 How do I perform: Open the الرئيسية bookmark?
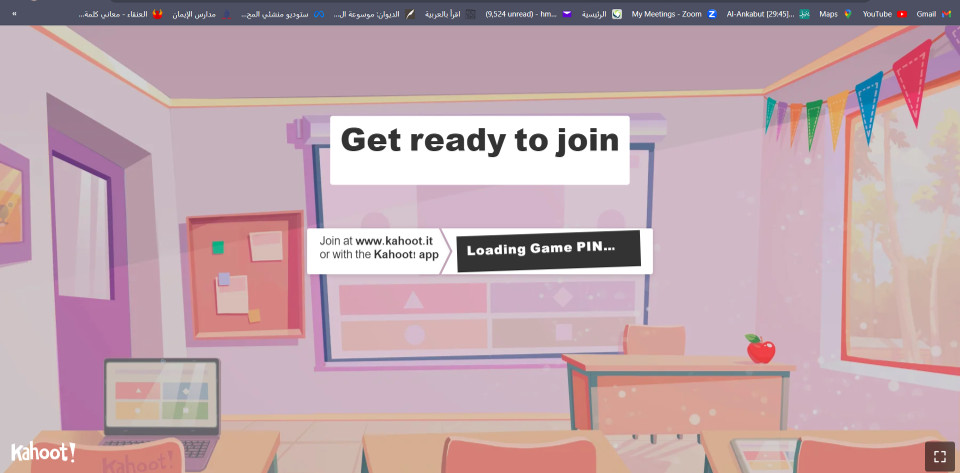tap(601, 13)
